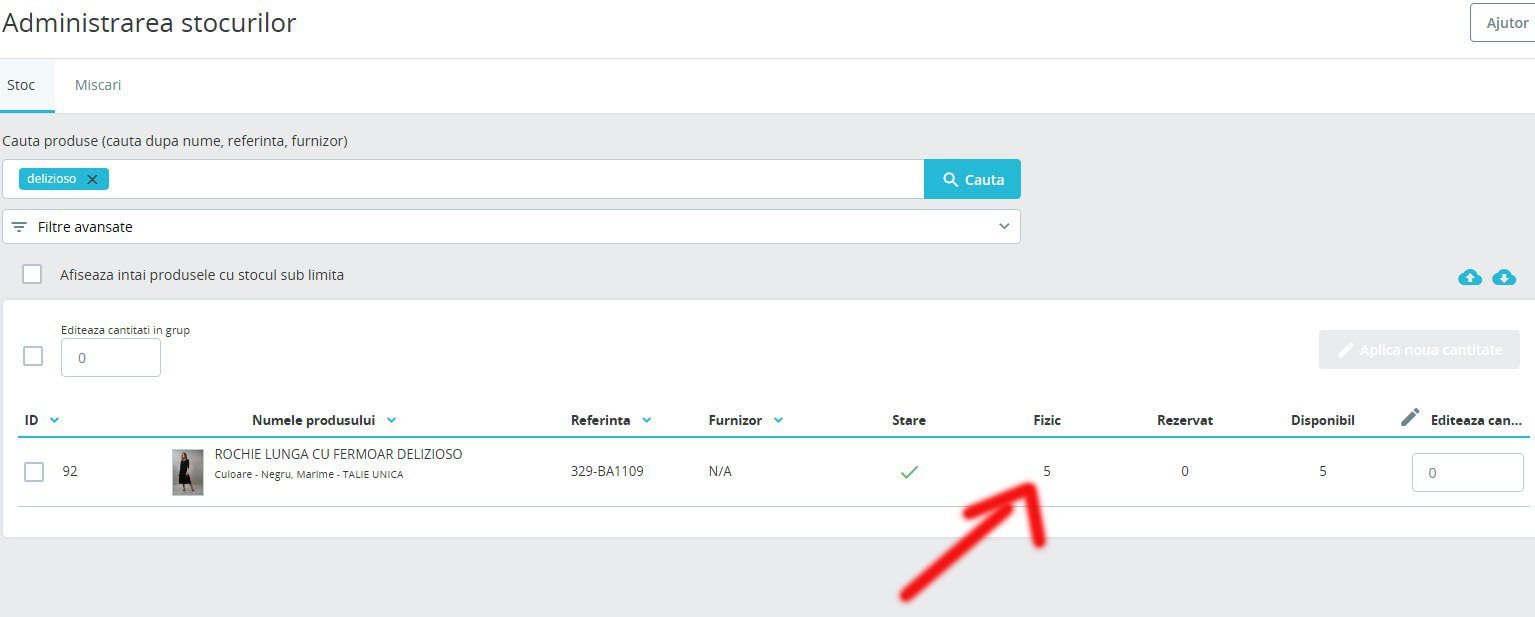This screenshot has height=617, width=1535.
Task: Sort by Referinta column arrow
Action: [646, 420]
